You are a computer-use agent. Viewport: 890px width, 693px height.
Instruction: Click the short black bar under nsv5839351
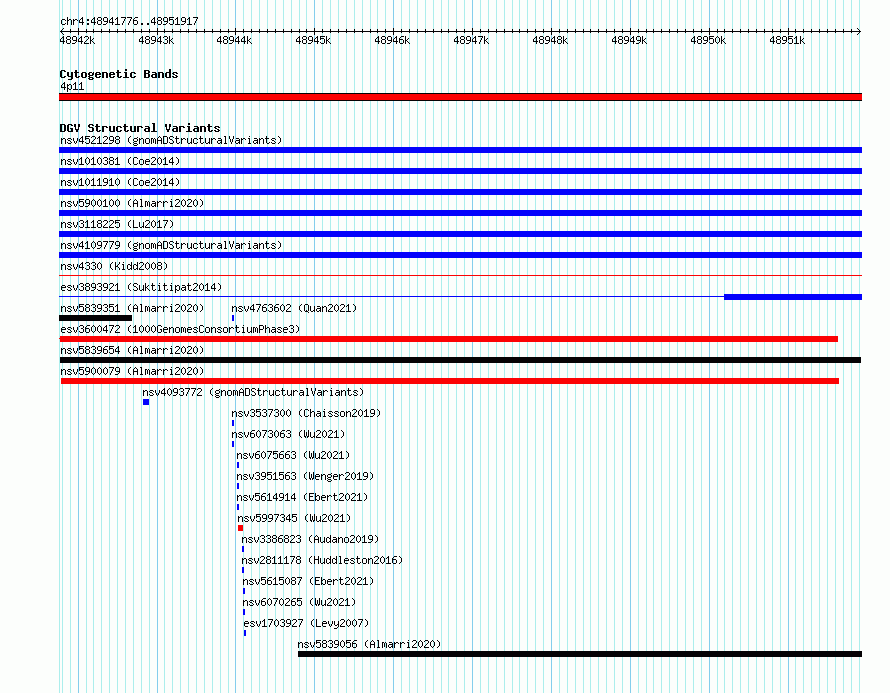point(95,318)
